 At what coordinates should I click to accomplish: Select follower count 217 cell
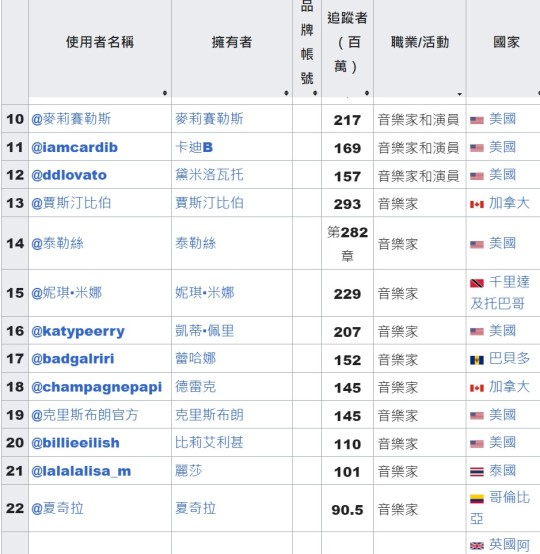click(347, 119)
